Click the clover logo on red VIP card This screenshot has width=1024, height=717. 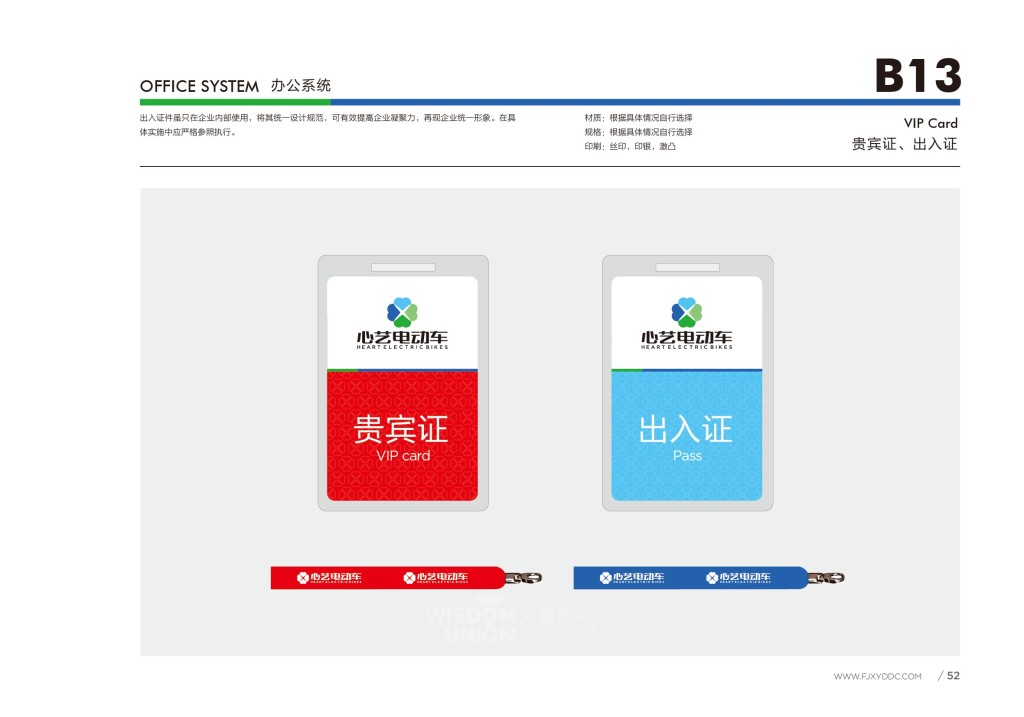(402, 312)
